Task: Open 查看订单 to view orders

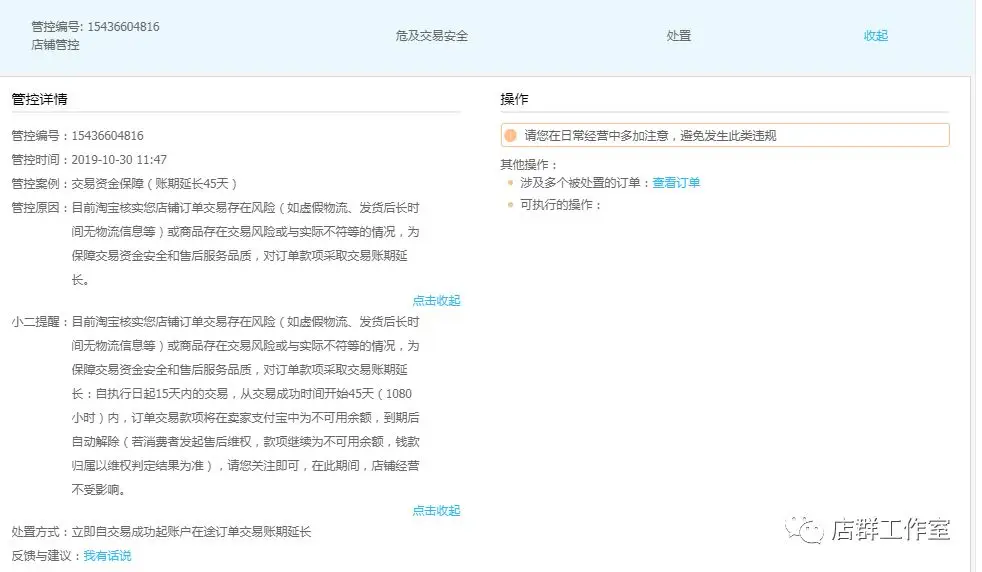Action: coord(676,183)
